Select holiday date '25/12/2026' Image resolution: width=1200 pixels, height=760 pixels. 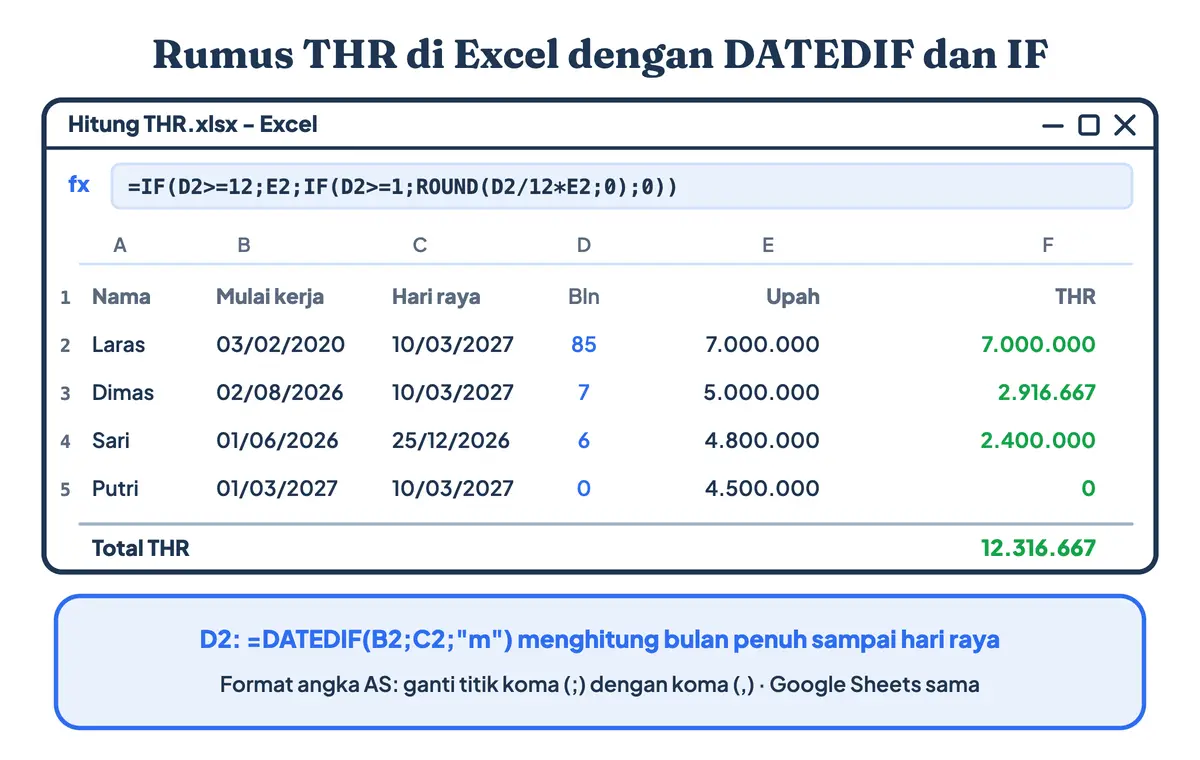tap(451, 441)
